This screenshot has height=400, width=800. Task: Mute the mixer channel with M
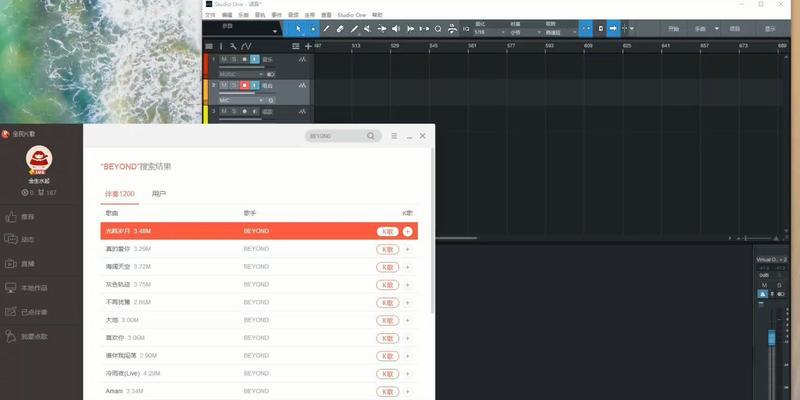tap(764, 285)
